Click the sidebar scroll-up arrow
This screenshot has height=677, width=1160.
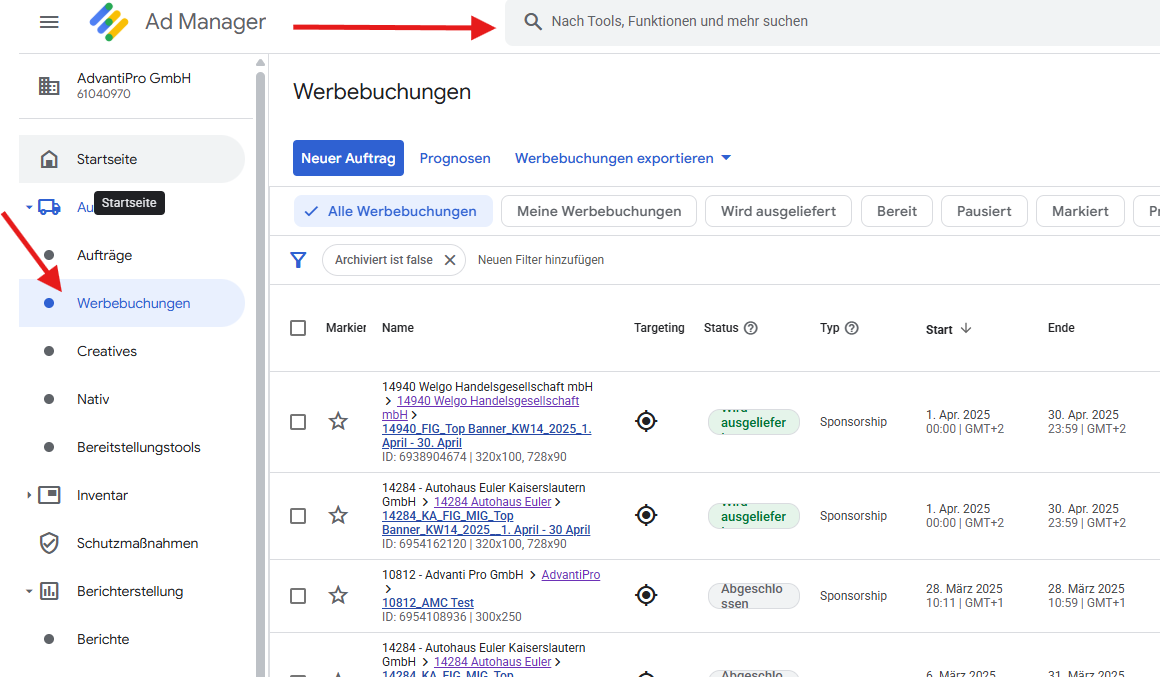pos(260,63)
